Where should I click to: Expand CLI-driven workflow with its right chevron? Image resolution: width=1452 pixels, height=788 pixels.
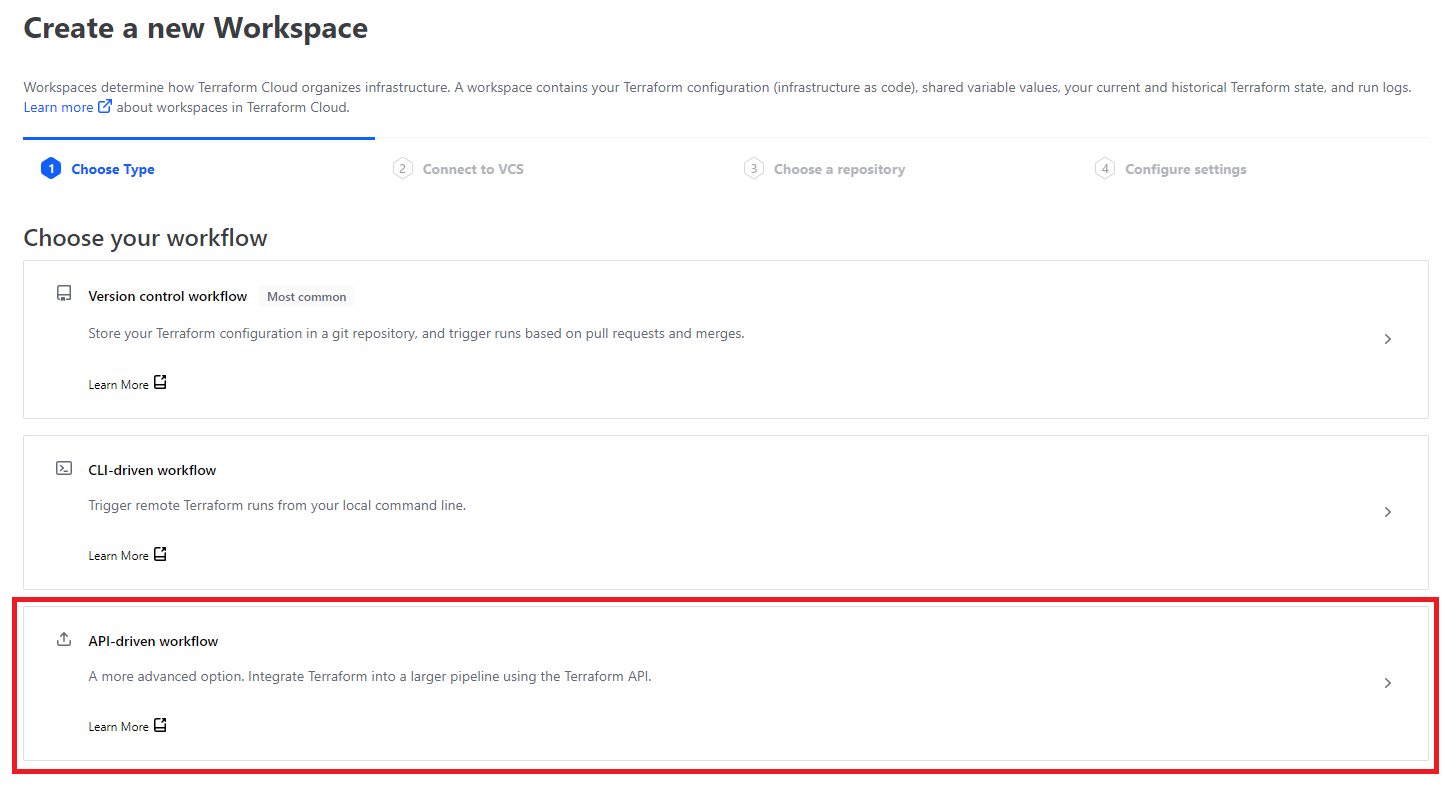pyautogui.click(x=1387, y=511)
